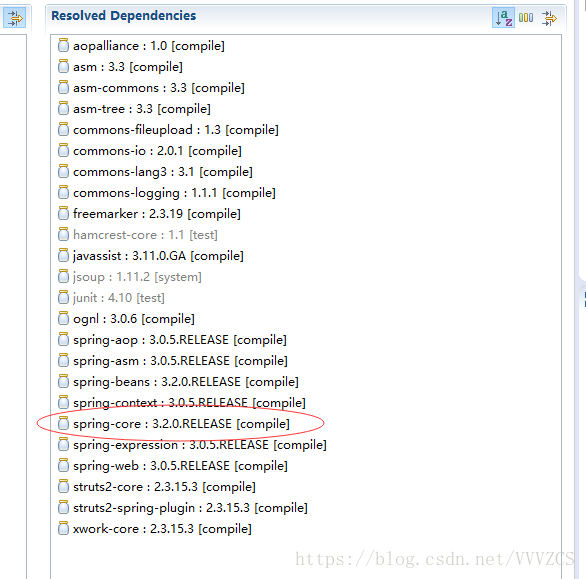Click jar icon beside commons-lang3

click(x=64, y=171)
